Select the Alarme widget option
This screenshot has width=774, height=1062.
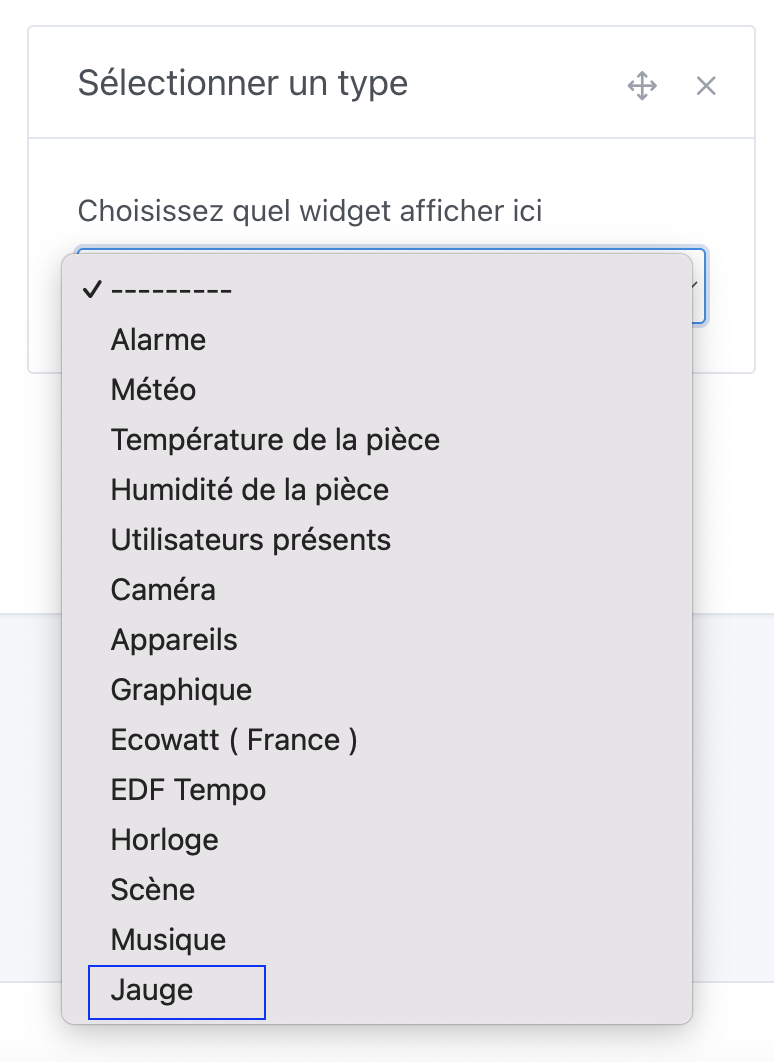[158, 339]
